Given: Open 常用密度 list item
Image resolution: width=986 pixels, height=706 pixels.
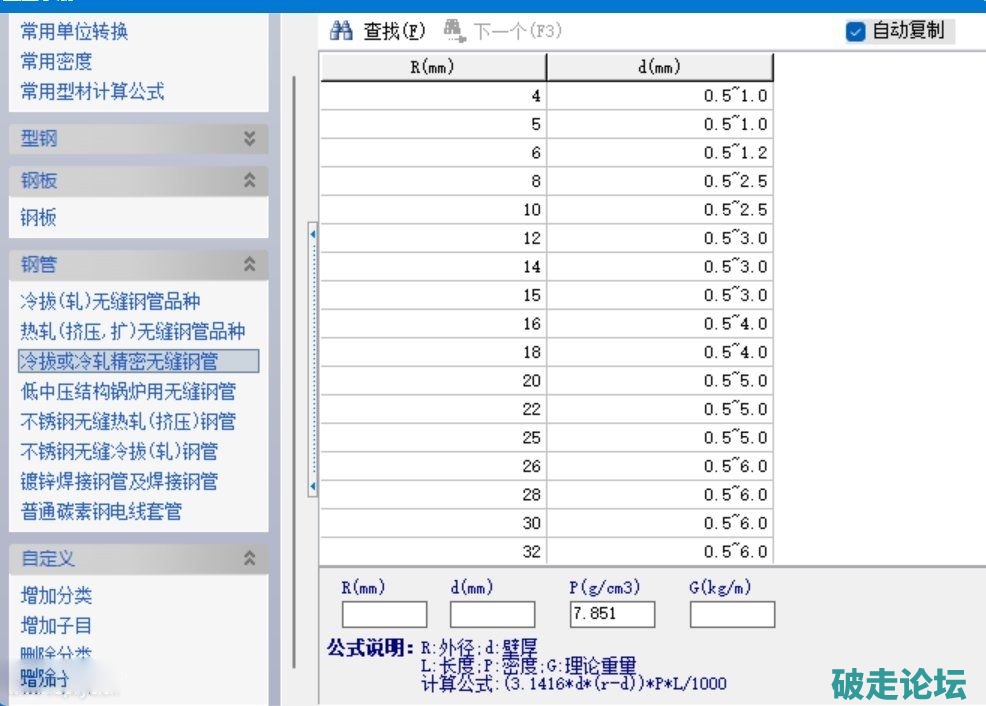Looking at the screenshot, I should tap(56, 62).
